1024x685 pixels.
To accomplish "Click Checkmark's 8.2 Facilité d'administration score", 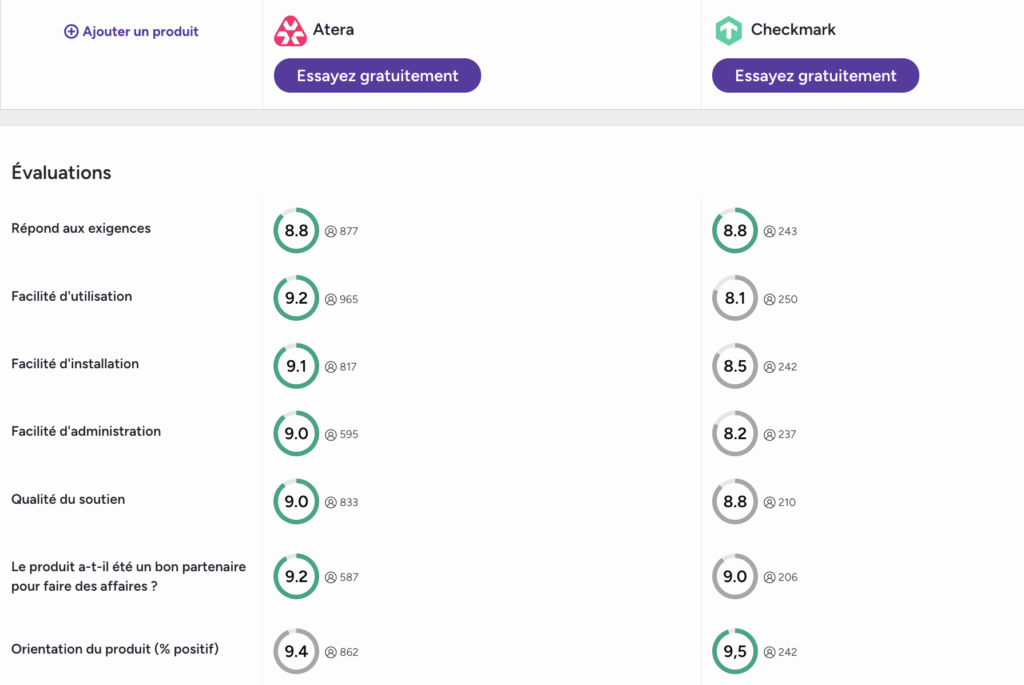I will click(735, 434).
